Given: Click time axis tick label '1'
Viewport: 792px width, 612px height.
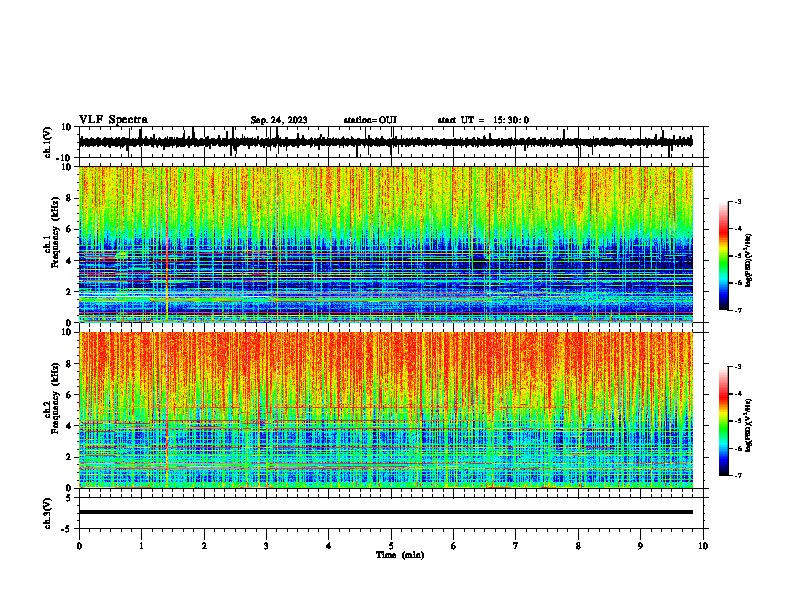Looking at the screenshot, I should point(141,546).
